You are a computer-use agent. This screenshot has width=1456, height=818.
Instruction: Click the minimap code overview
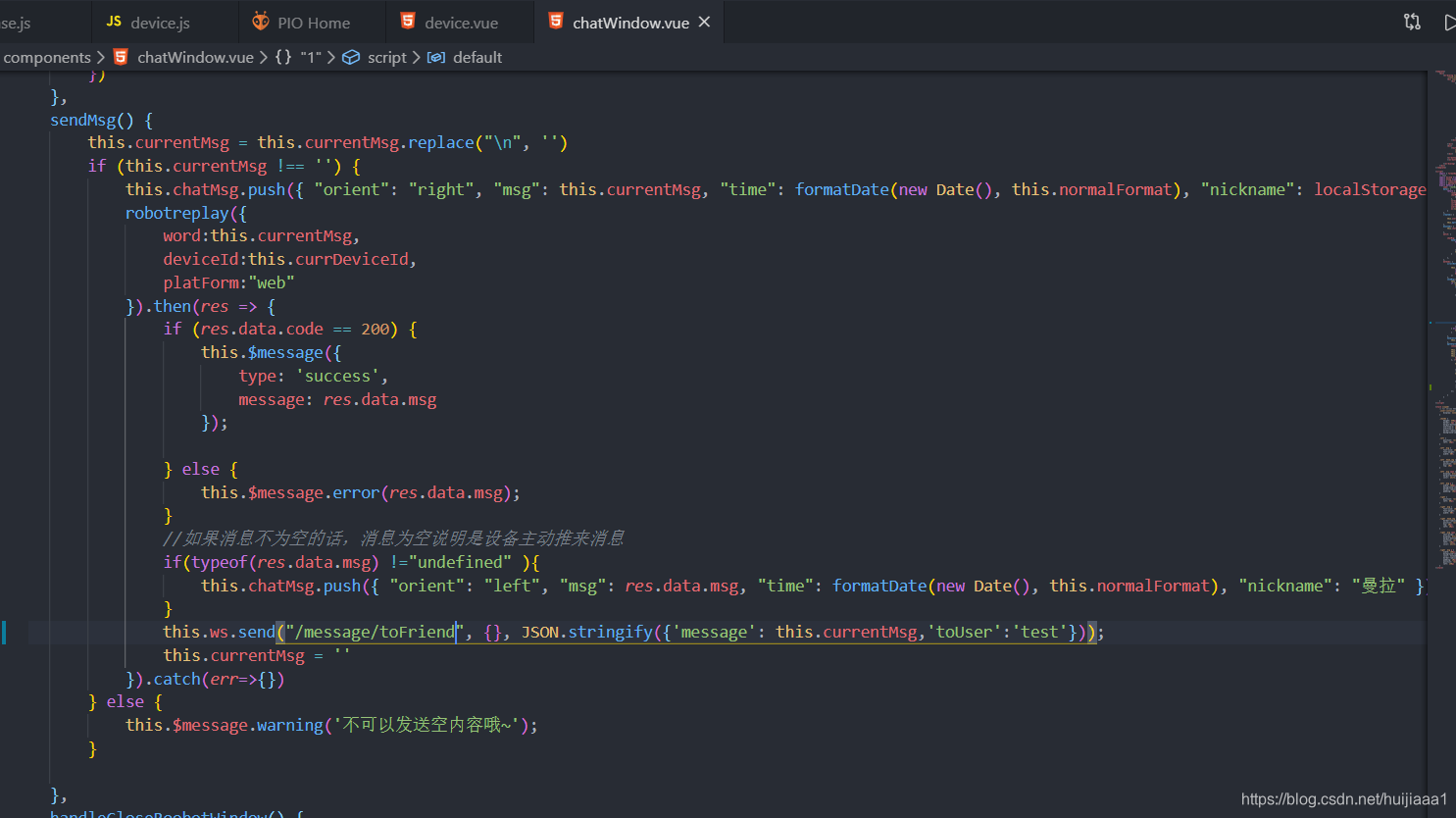[1441, 324]
